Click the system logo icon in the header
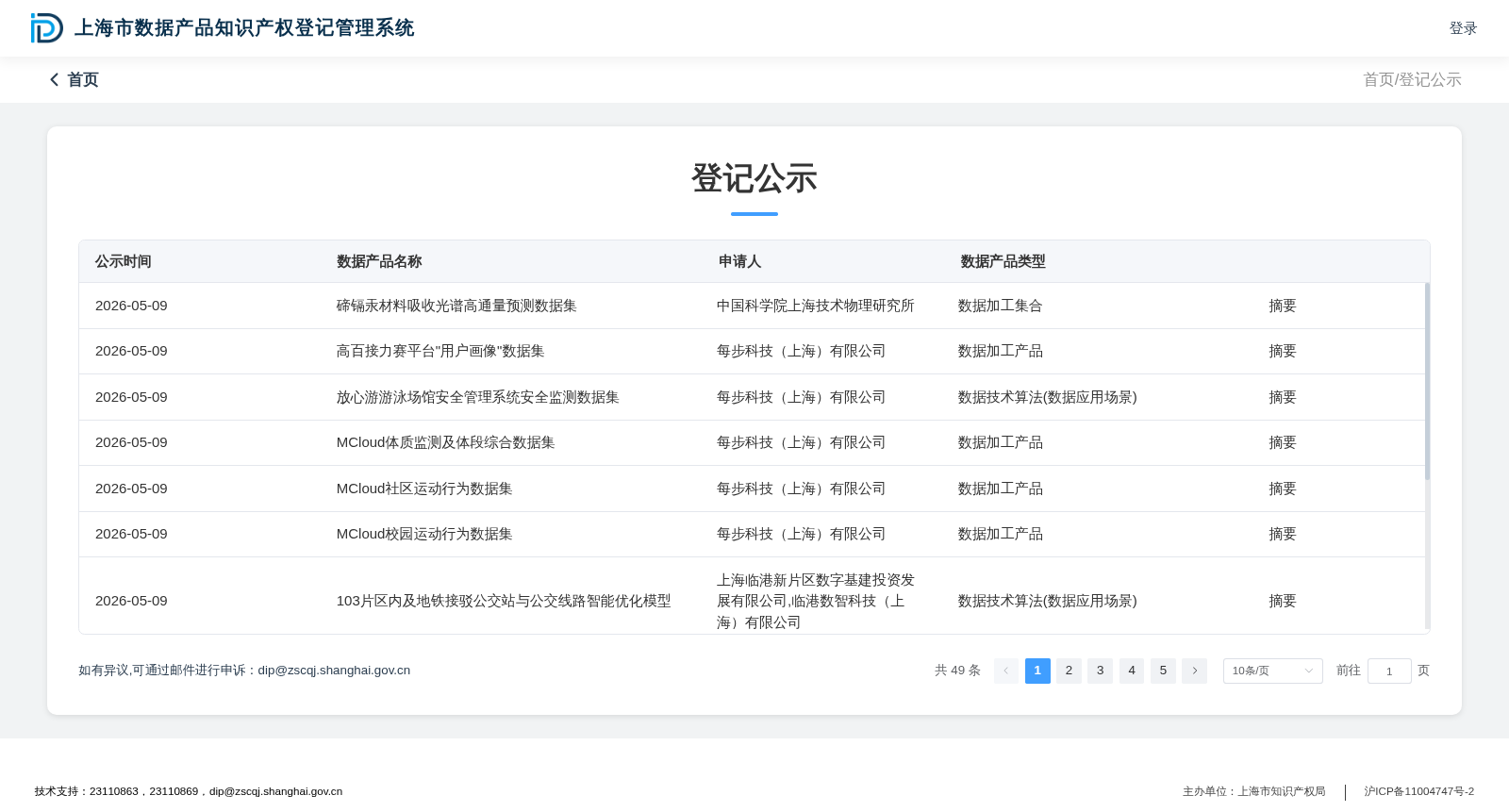This screenshot has height=812, width=1509. 46,28
